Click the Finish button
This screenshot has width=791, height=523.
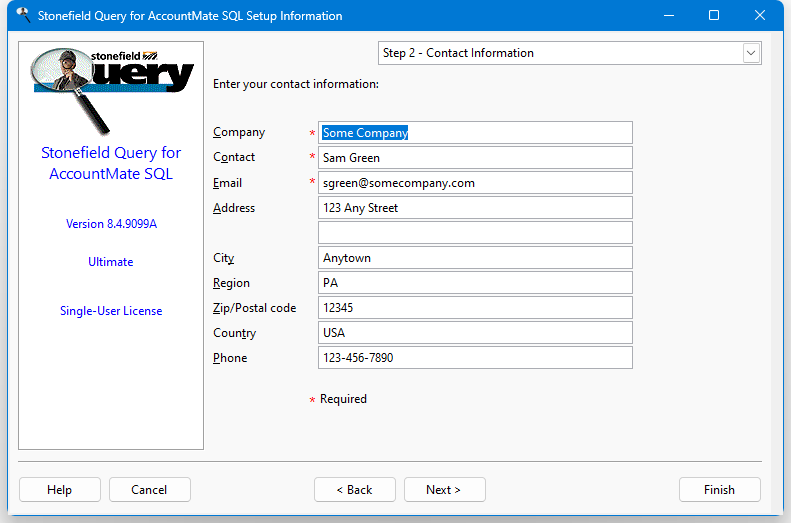point(719,490)
